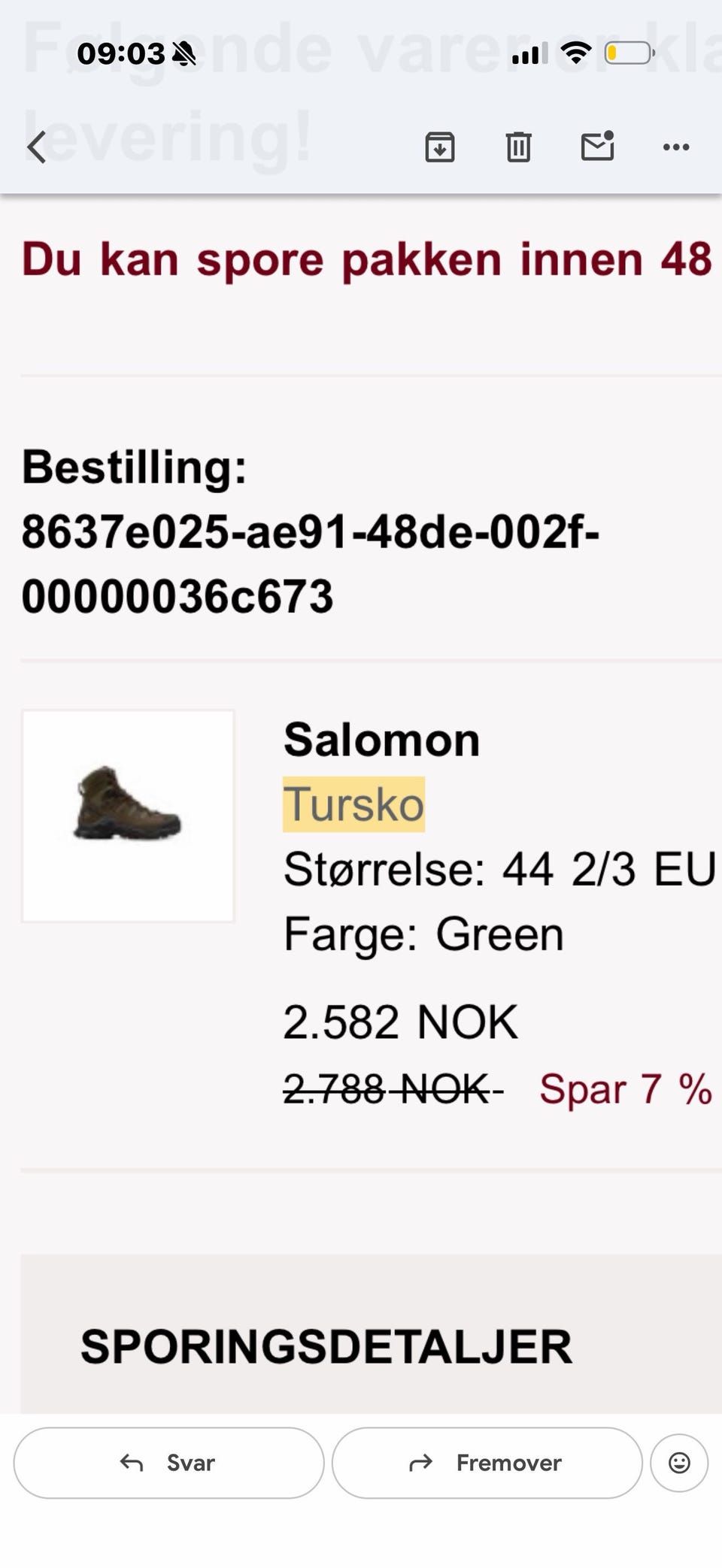The width and height of the screenshot is (722, 1568).
Task: Open the Salomon shoe product thumbnail
Action: 128,816
